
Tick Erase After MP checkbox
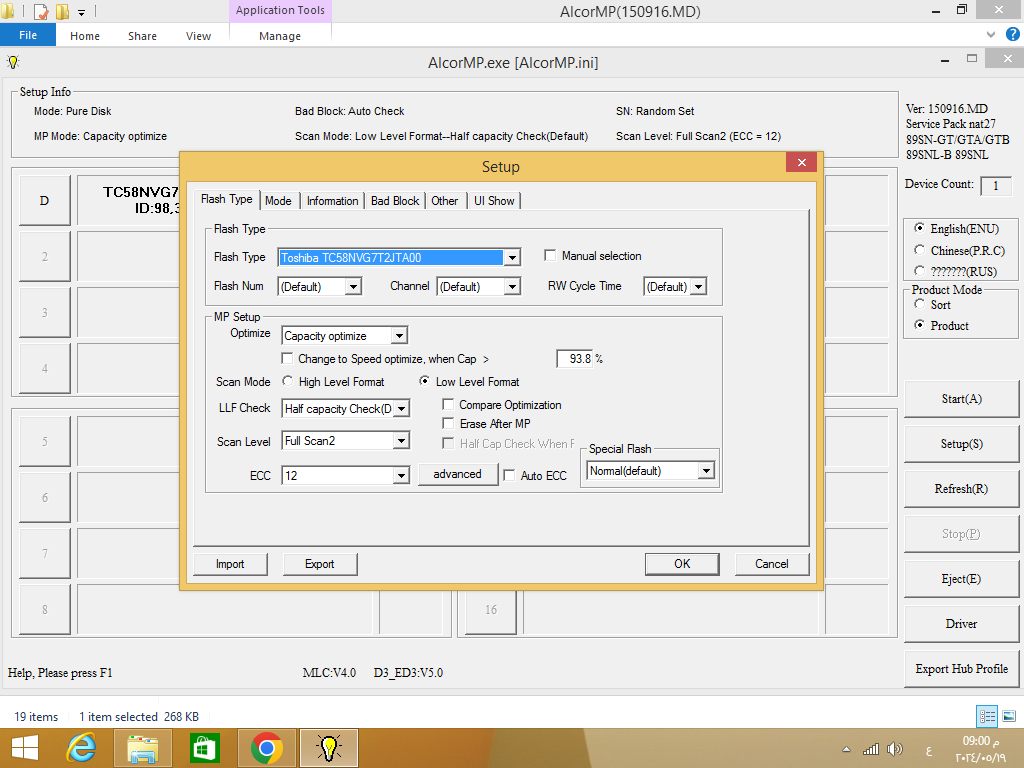pyautogui.click(x=448, y=423)
